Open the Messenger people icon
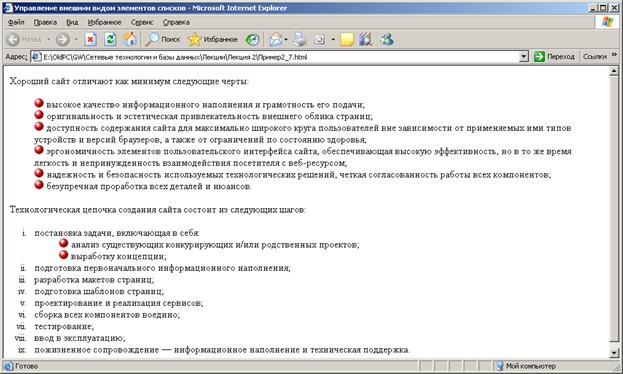The image size is (623, 374). pos(386,39)
